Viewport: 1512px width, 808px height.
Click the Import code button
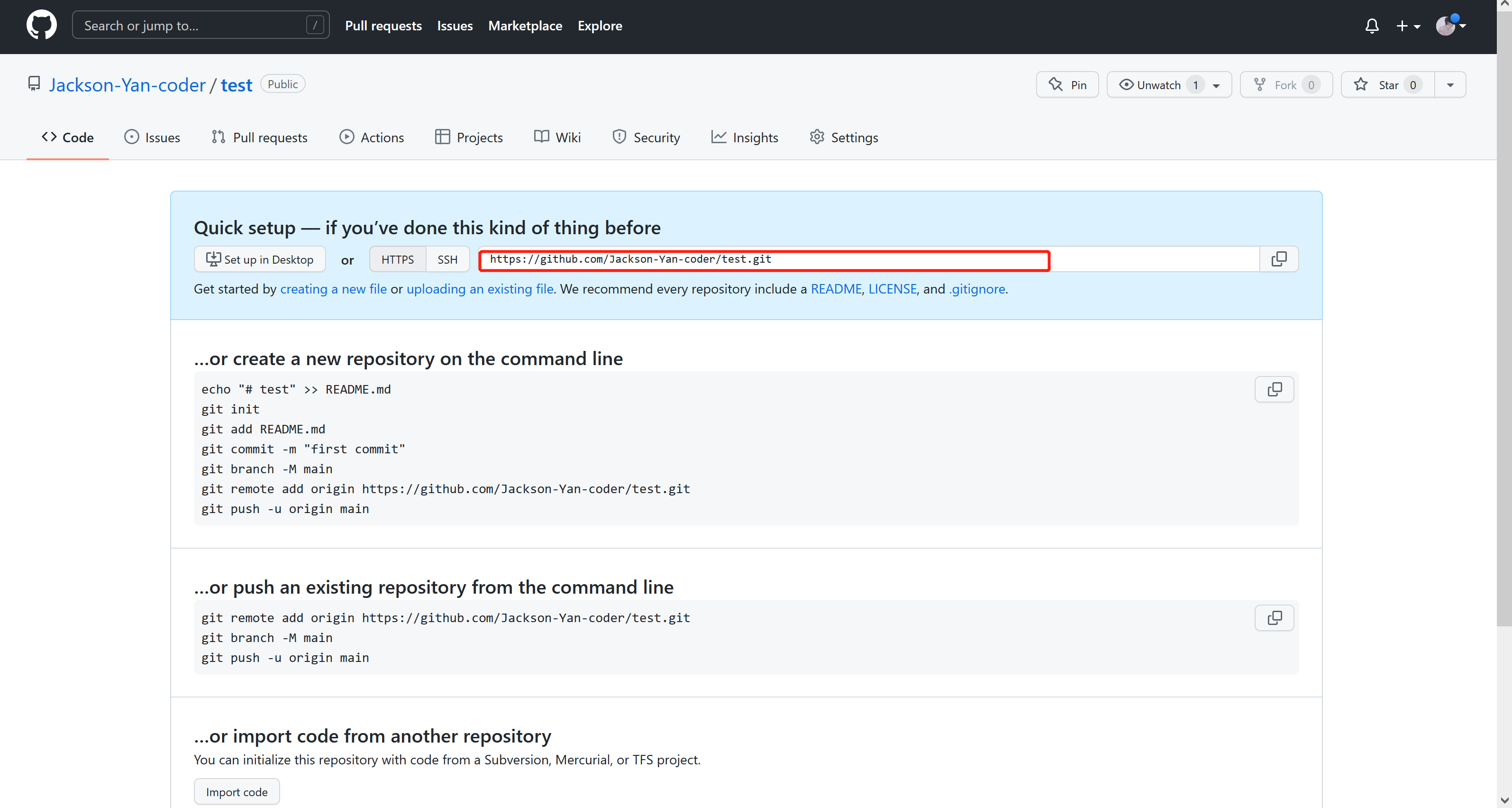237,792
